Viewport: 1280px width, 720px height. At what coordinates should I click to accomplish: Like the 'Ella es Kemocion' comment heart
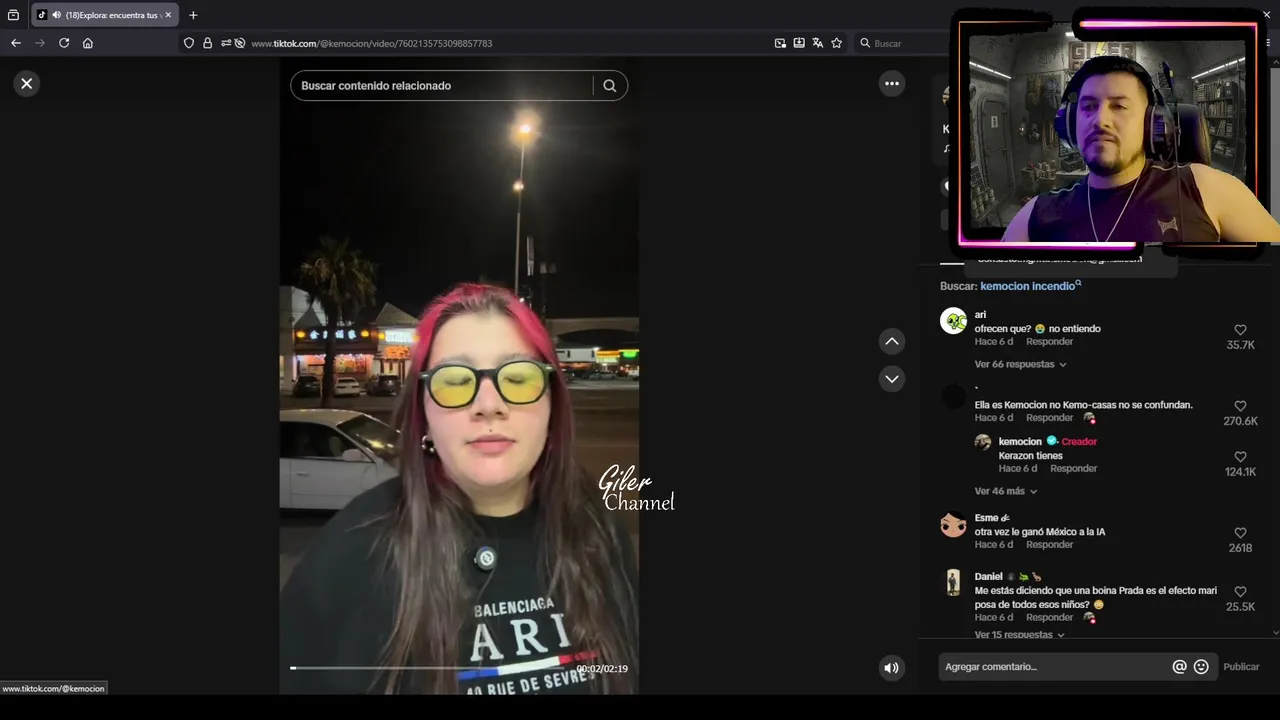tap(1240, 406)
